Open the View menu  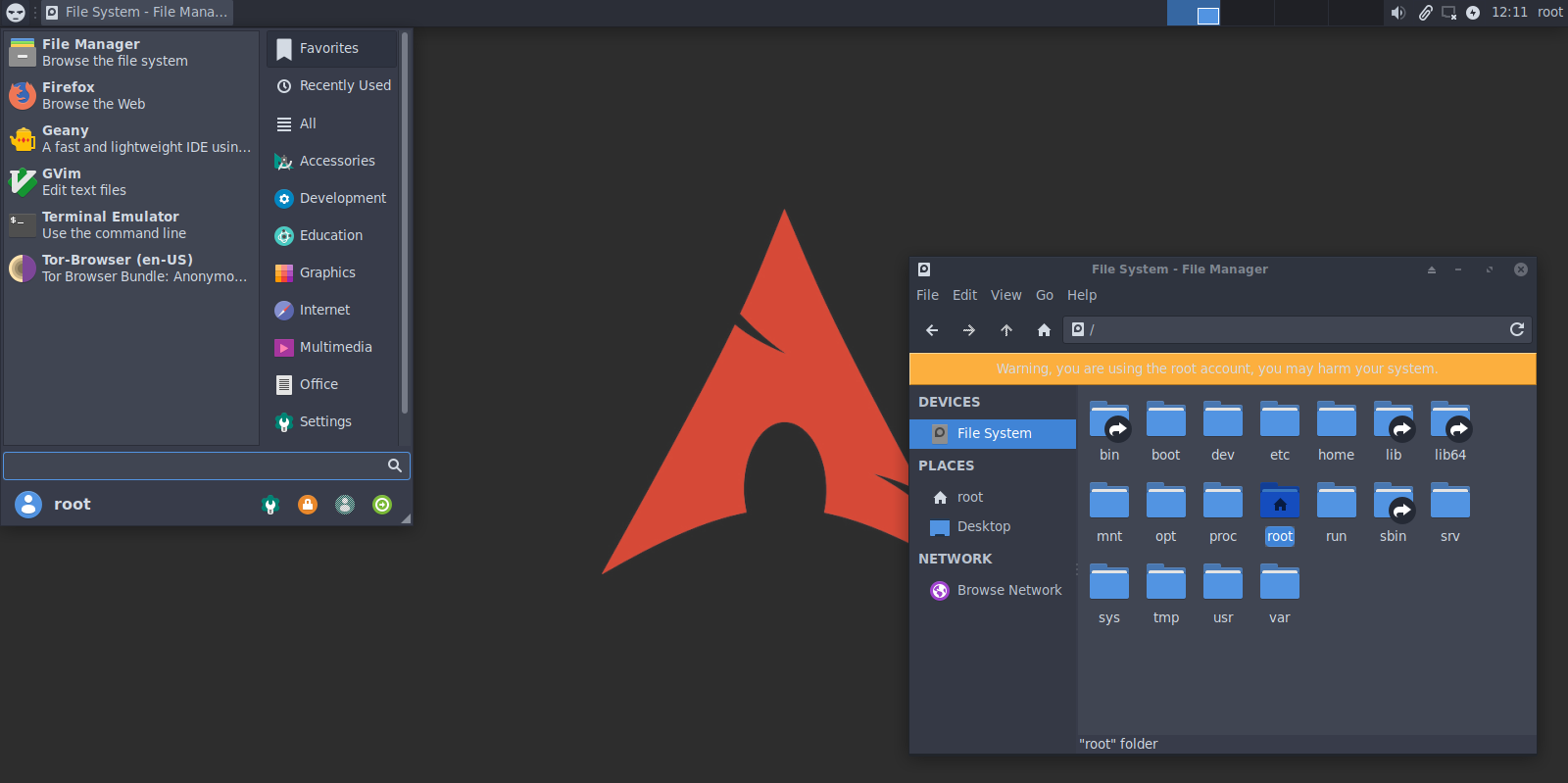click(1005, 295)
